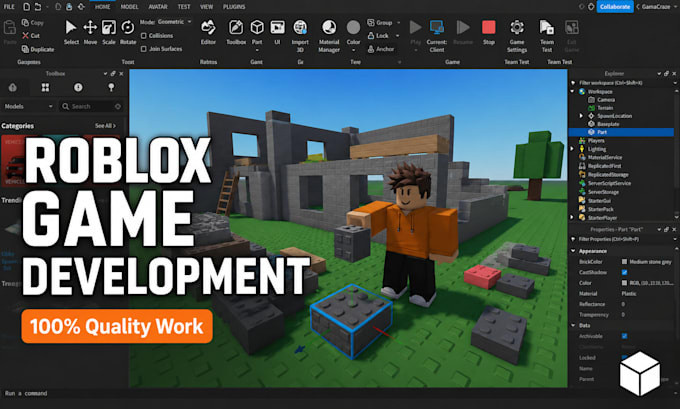Switch to the HOME tab

pyautogui.click(x=102, y=7)
